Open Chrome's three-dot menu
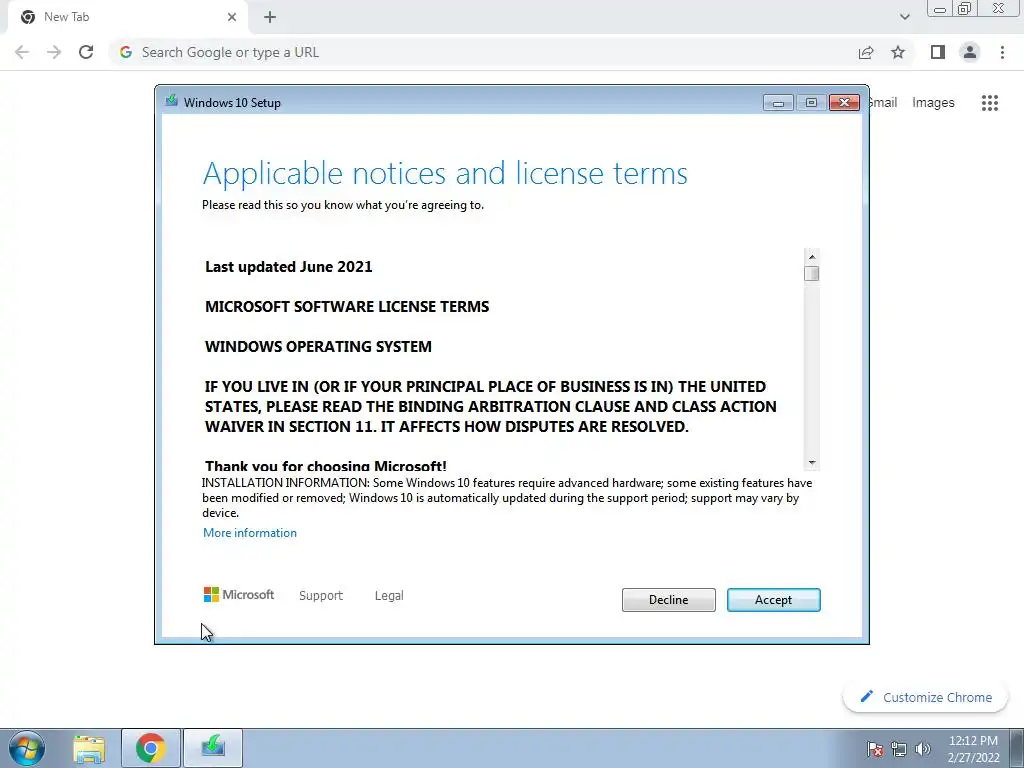 tap(1002, 52)
